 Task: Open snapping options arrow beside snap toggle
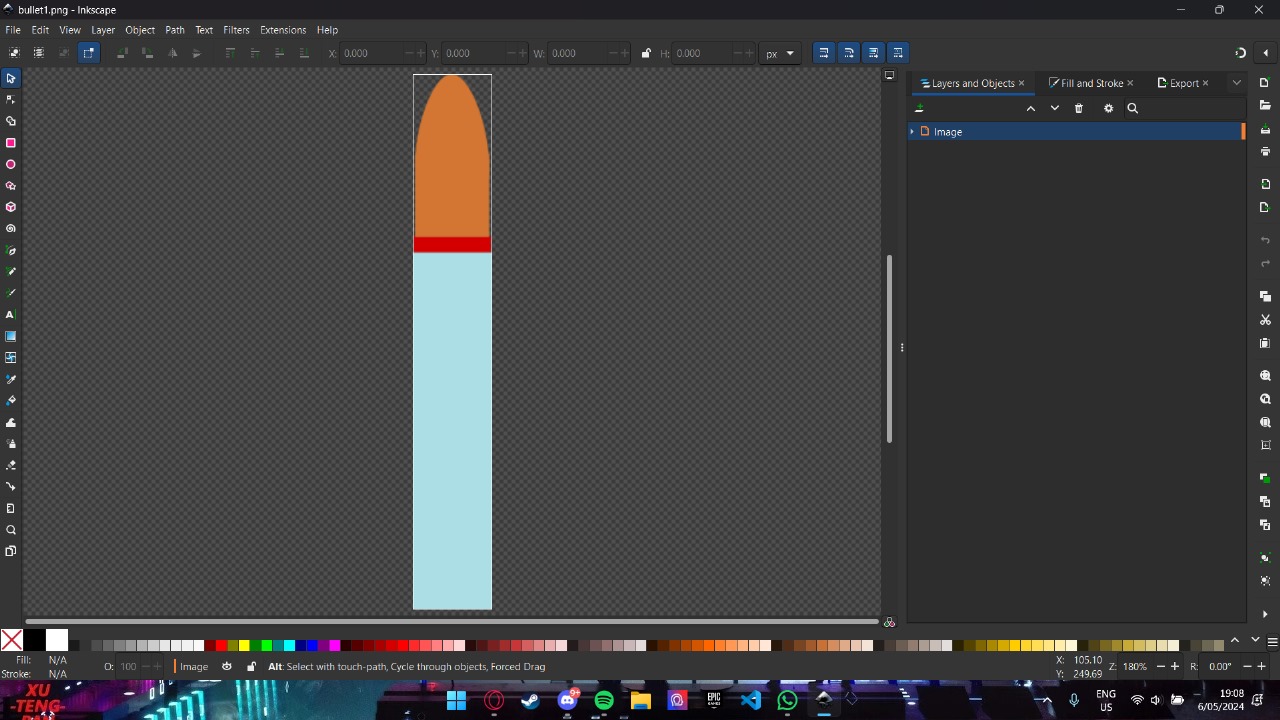1266,53
